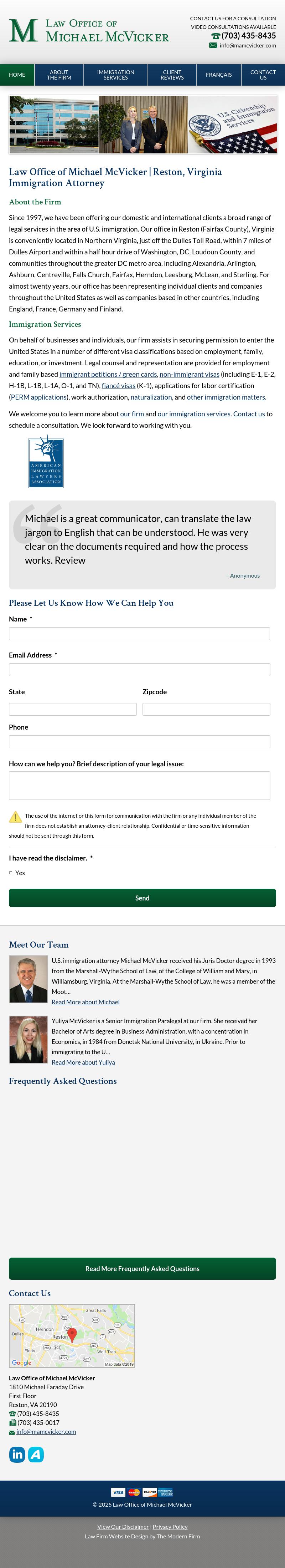Open the Privacy Policy link
Viewport: 285px width, 1568px height.
point(170,1526)
